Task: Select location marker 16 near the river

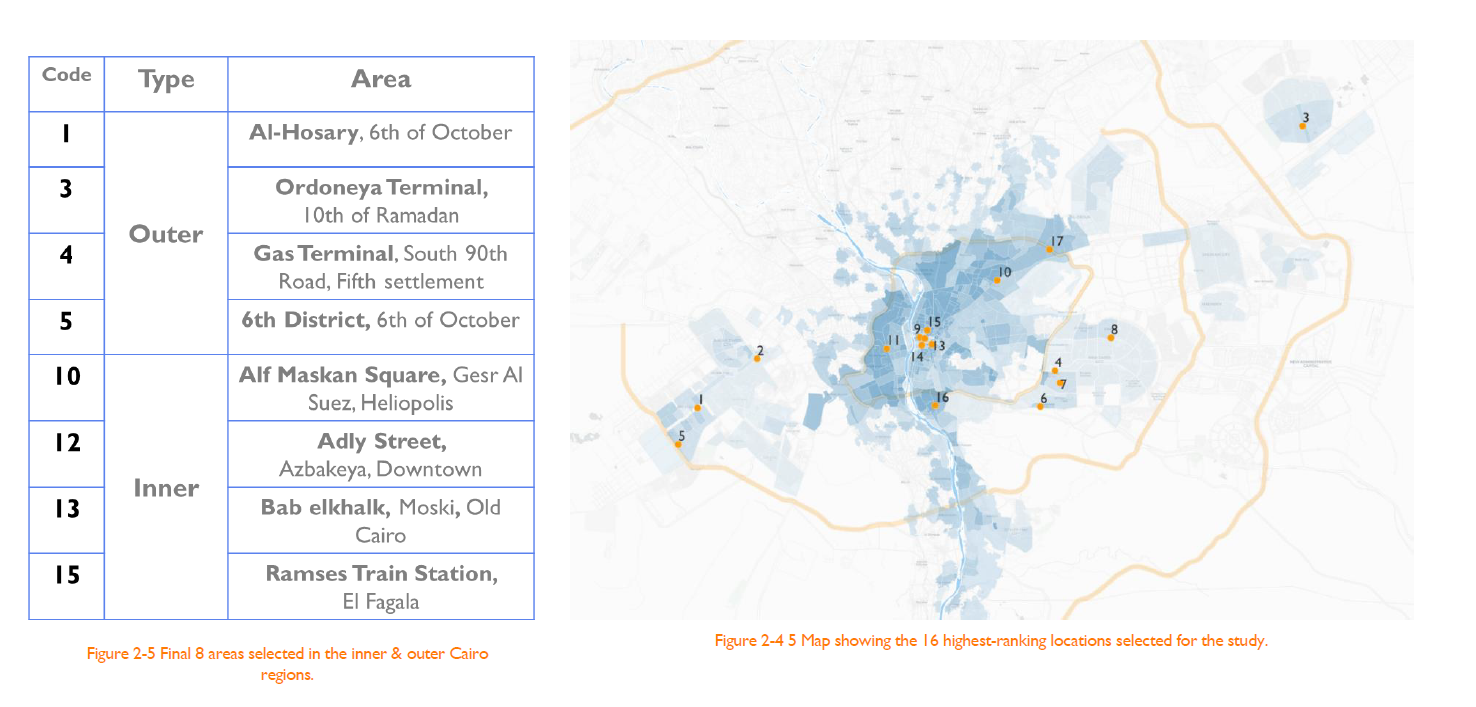Action: [x=935, y=405]
